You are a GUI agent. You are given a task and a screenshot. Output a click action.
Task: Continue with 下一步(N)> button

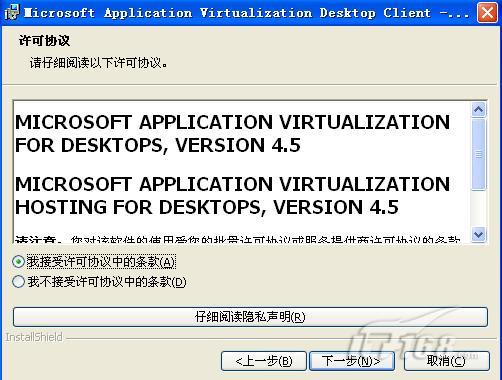[352, 361]
